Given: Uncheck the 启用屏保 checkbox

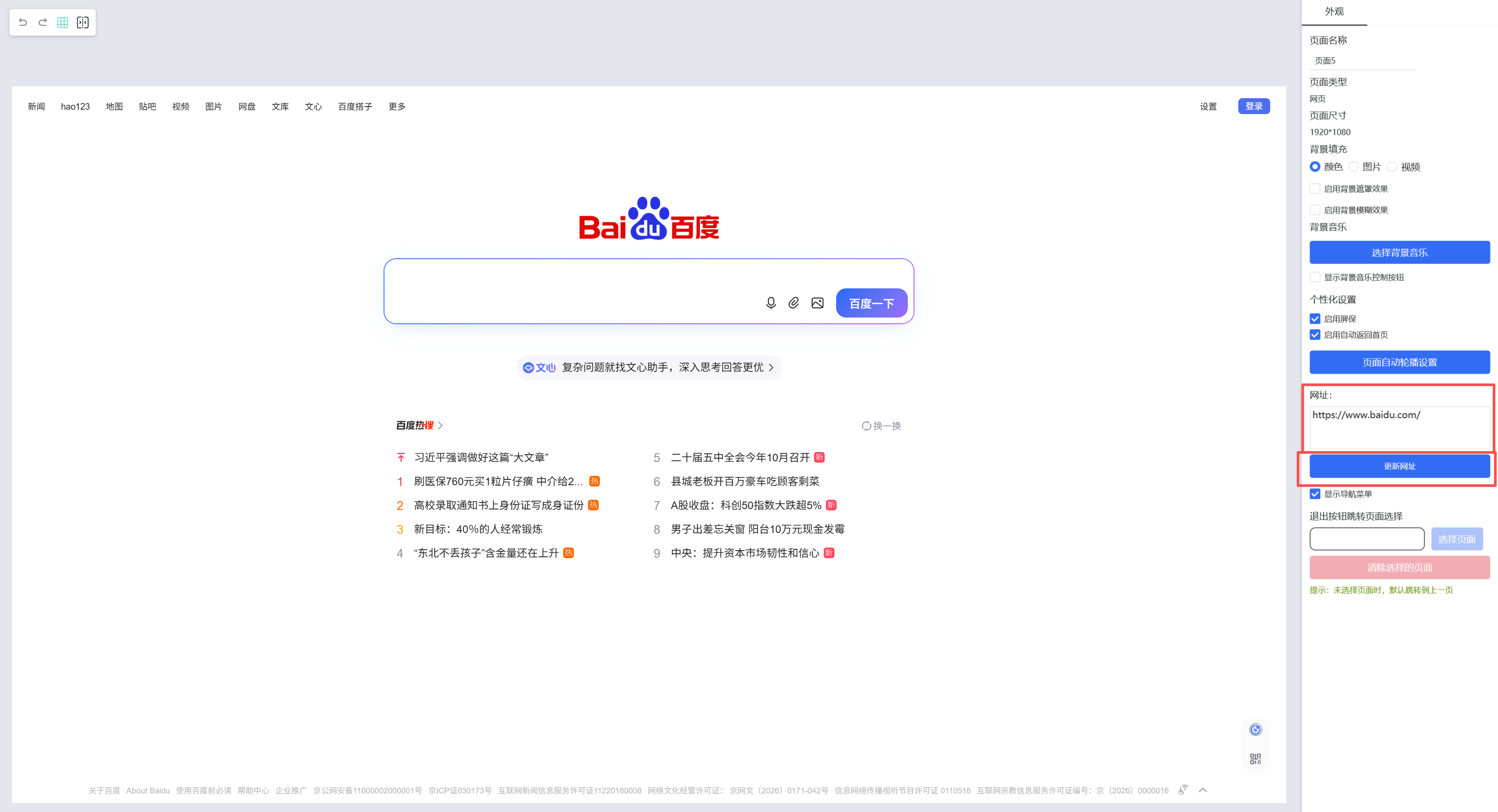Looking at the screenshot, I should [x=1315, y=318].
